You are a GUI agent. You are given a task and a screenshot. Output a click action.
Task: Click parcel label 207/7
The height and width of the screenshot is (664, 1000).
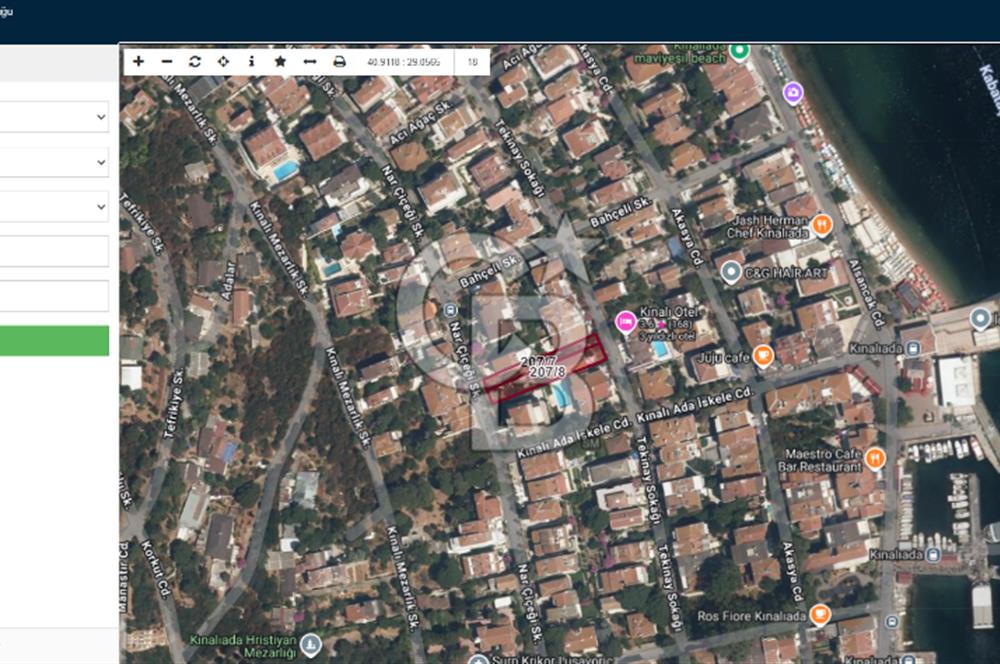coord(539,362)
